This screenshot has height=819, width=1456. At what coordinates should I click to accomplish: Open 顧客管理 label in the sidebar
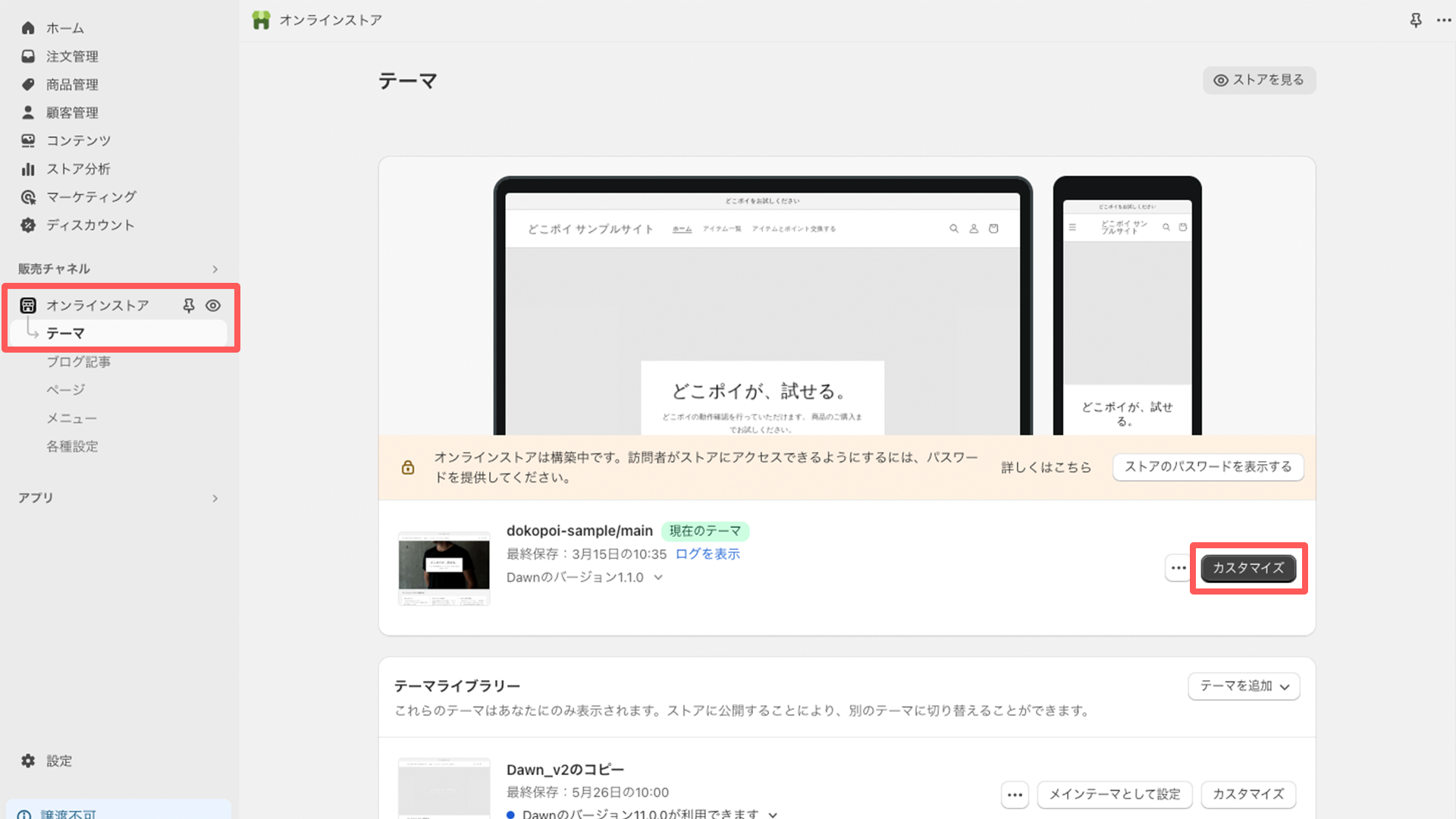coord(72,112)
